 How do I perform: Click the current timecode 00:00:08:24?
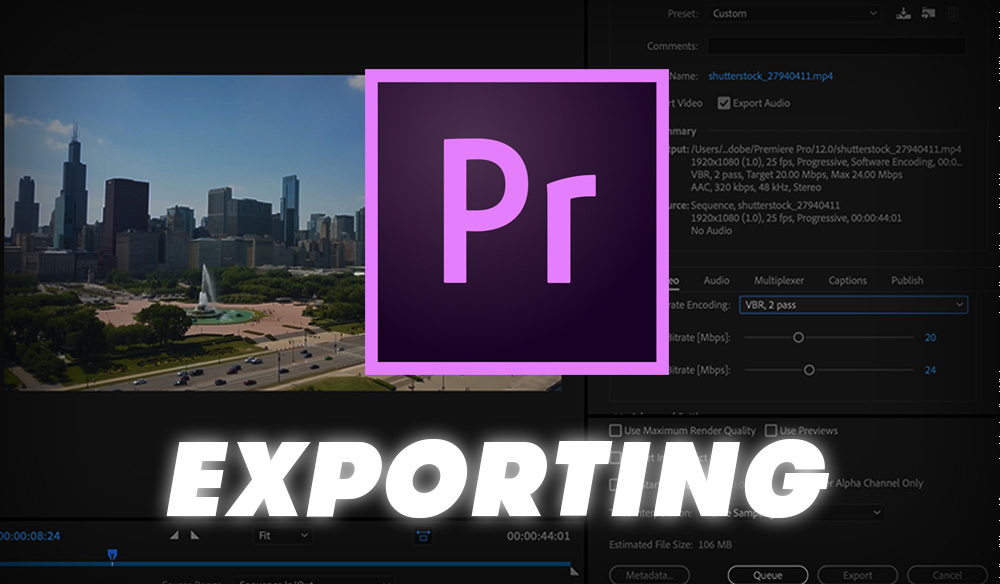point(30,536)
